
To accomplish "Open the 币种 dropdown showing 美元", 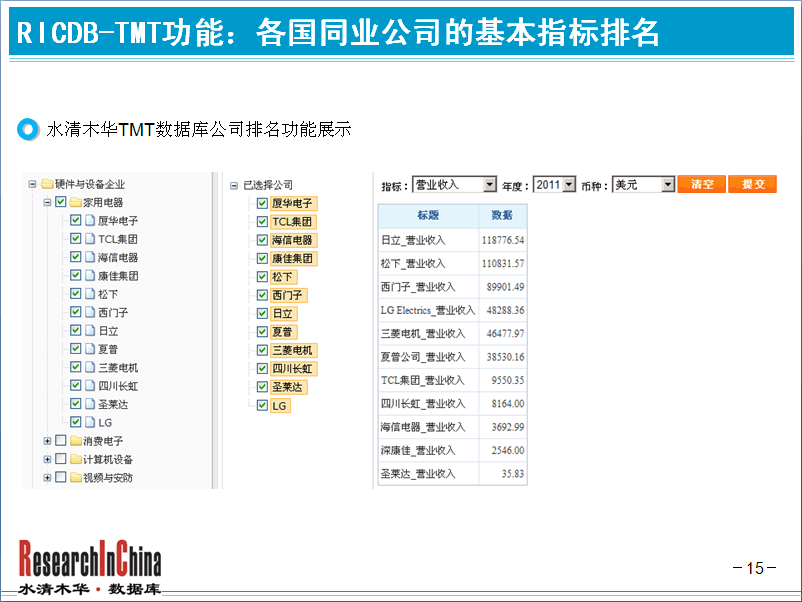I will coord(643,185).
